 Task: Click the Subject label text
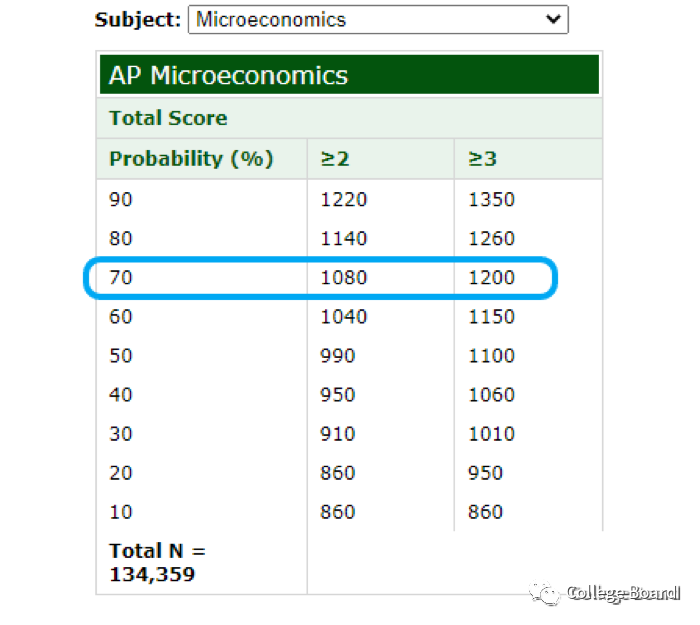coord(138,19)
